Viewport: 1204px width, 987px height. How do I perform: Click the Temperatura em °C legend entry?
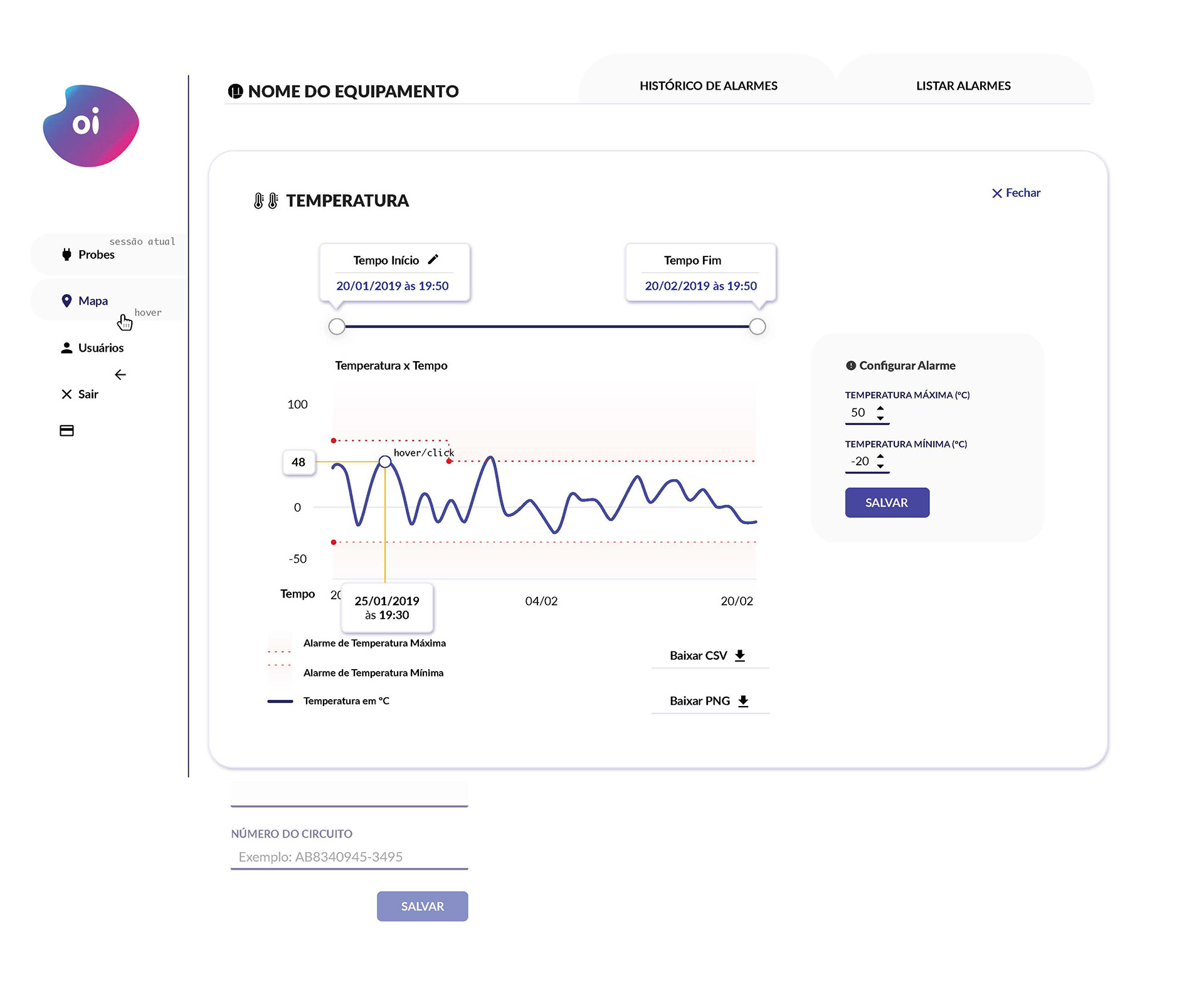(x=329, y=701)
